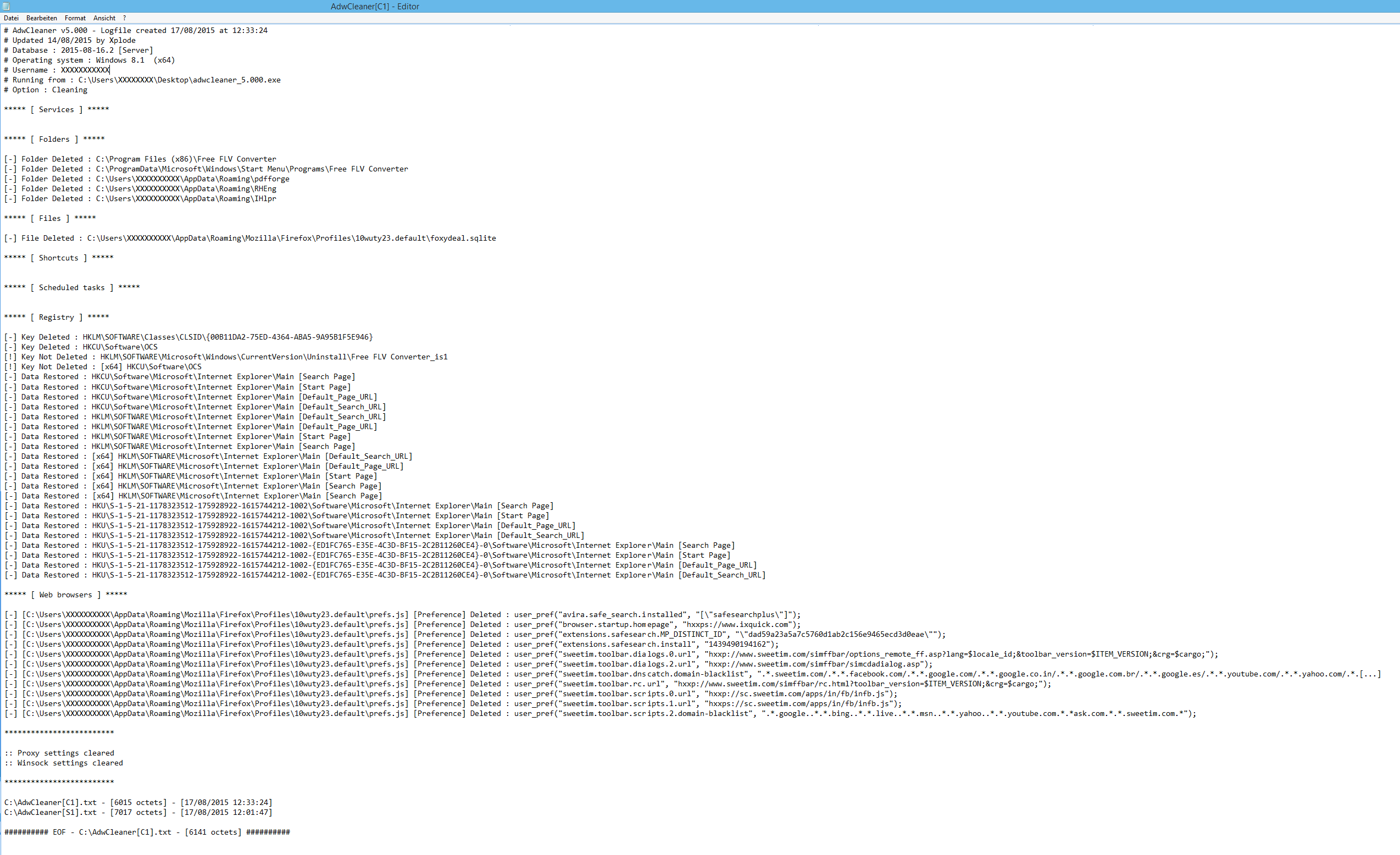Viewport: 1400px width, 855px height.
Task: Click the foxydeal.sqlite file deleted line
Action: pyautogui.click(x=250, y=238)
